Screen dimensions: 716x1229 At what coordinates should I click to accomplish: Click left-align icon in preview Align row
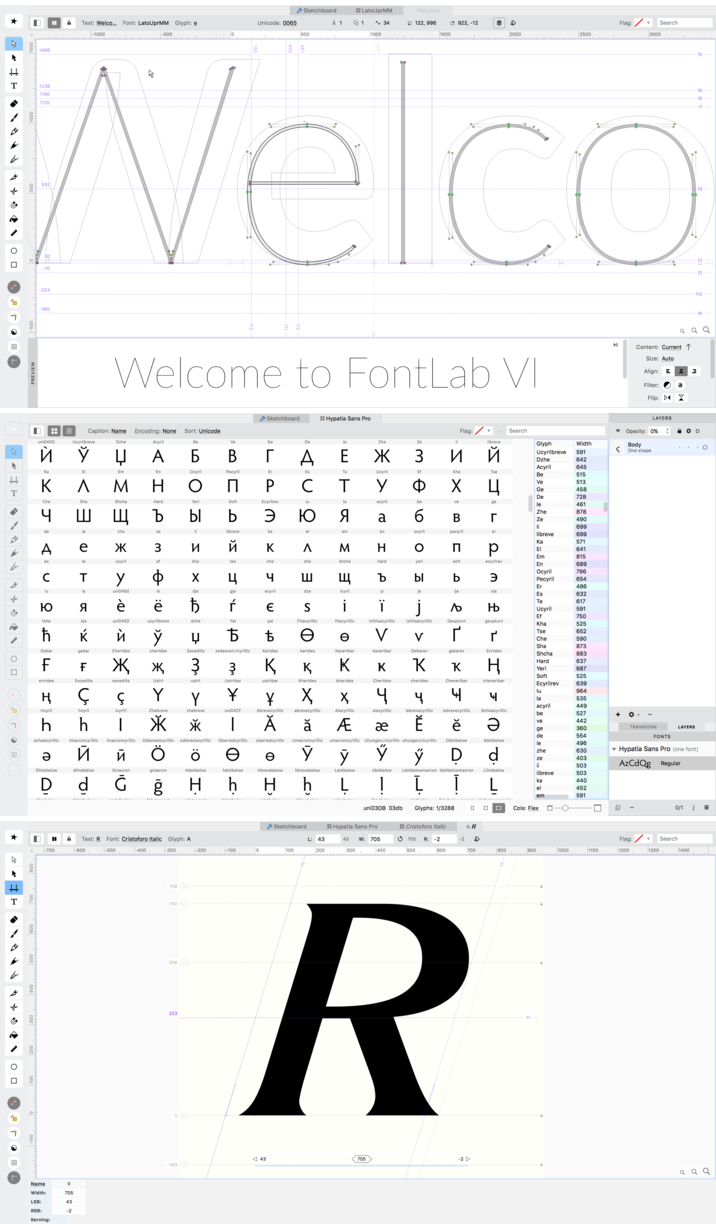tap(669, 371)
